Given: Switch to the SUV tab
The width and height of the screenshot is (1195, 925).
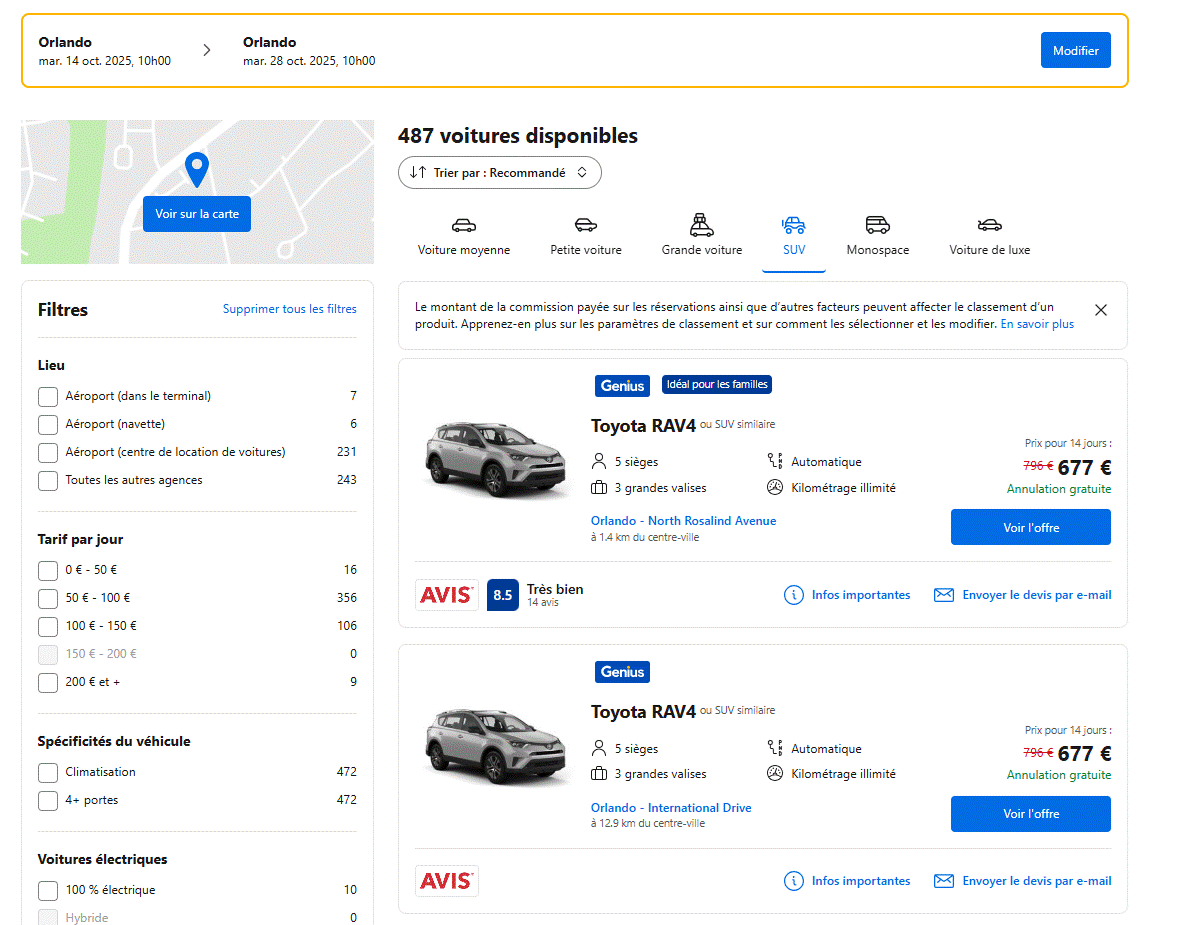Looking at the screenshot, I should (794, 238).
